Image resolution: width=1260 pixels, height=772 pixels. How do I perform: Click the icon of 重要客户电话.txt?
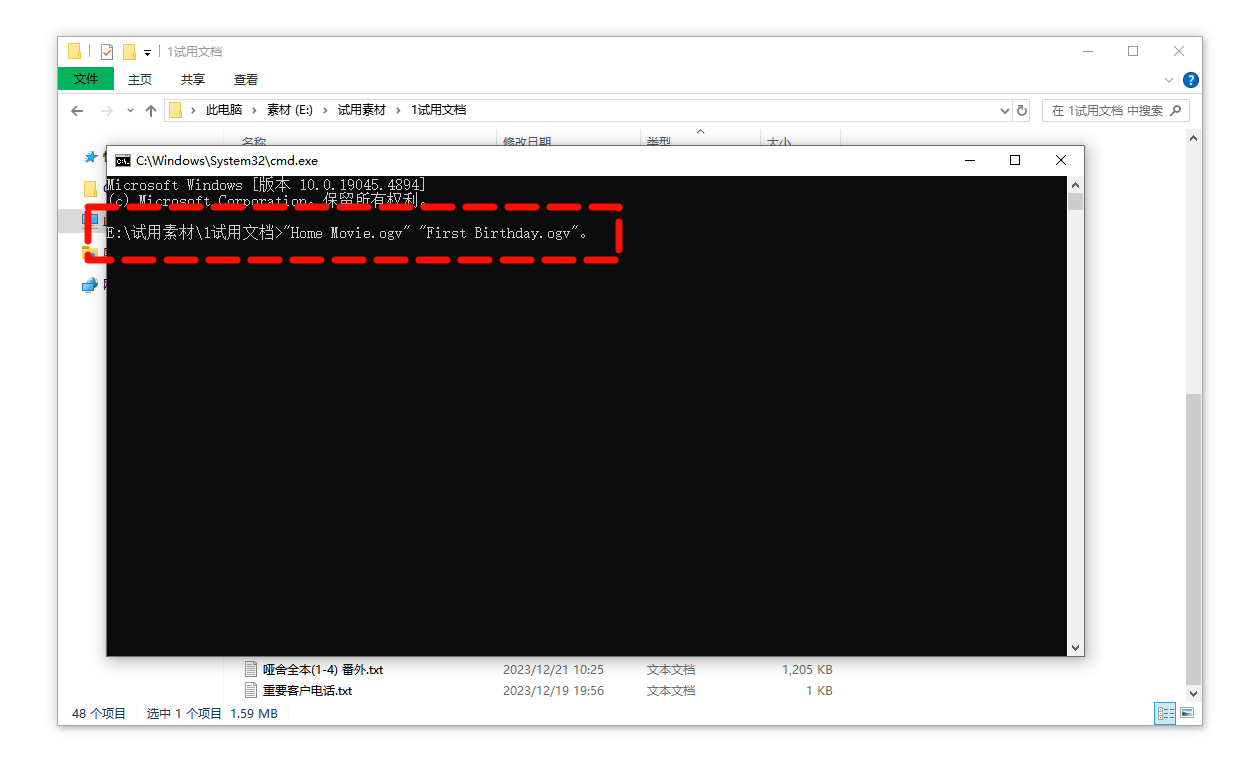(252, 690)
